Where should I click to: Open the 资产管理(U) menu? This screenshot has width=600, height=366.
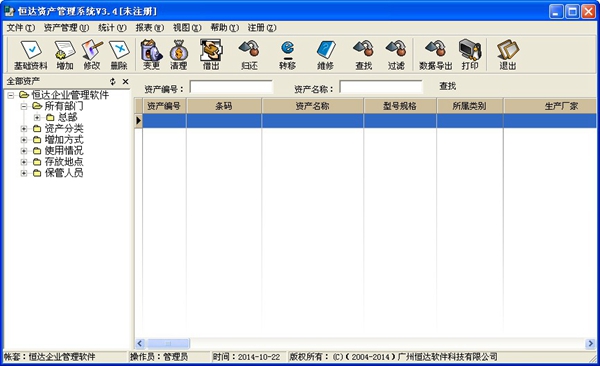pos(66,28)
